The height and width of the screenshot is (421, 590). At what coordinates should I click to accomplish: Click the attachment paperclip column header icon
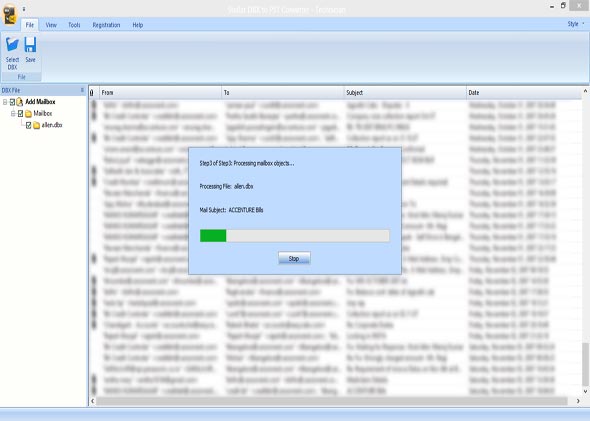[92, 93]
